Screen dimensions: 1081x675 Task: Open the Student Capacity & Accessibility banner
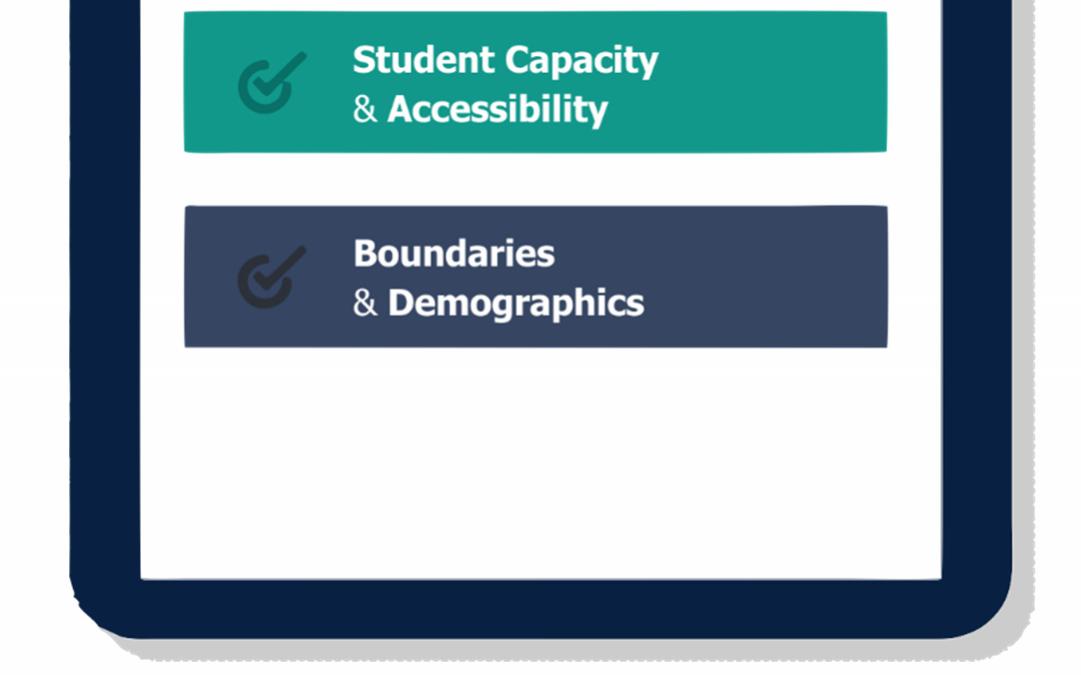535,82
